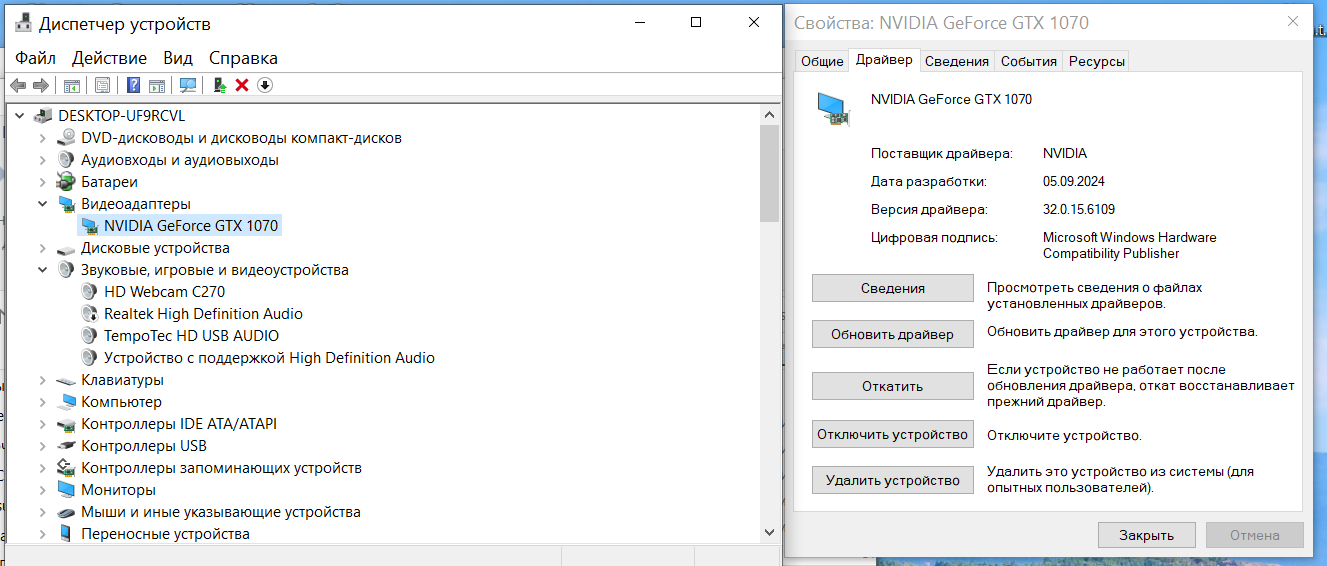
Task: Open the Справка menu
Action: point(243,58)
